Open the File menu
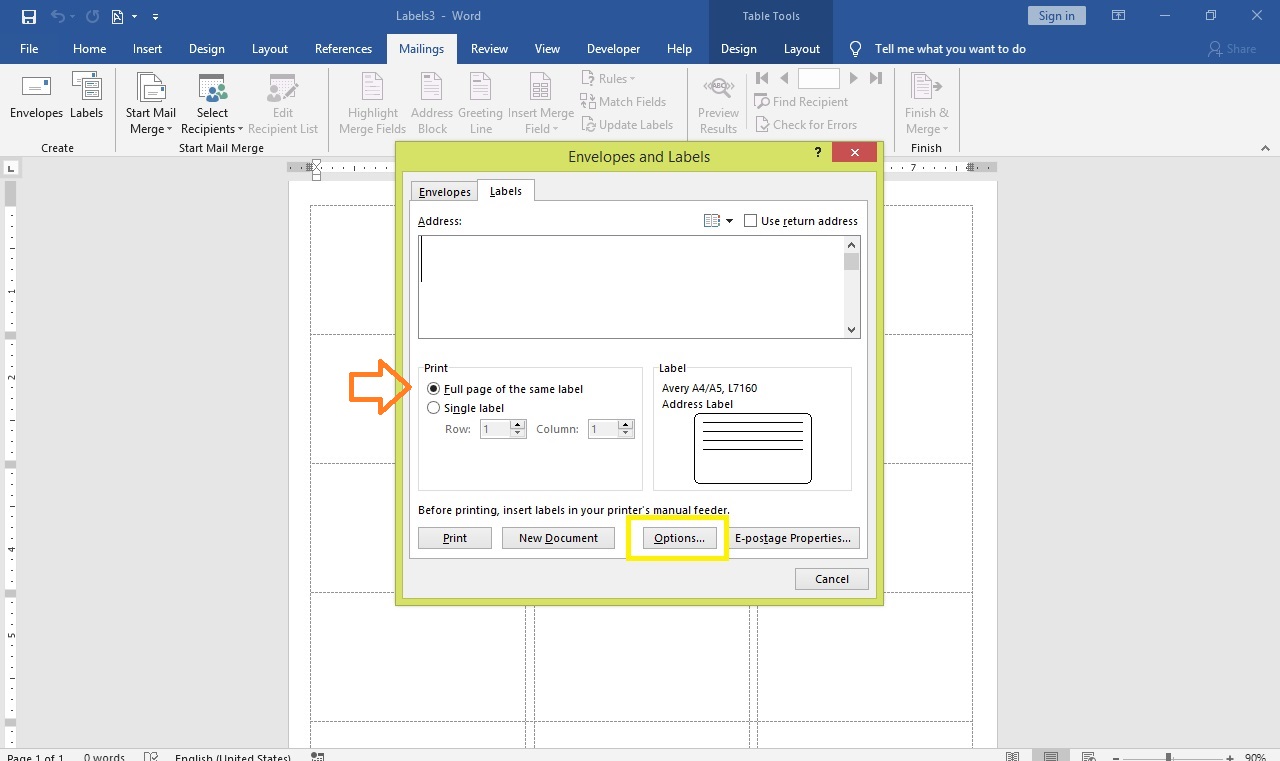This screenshot has width=1280, height=761. [x=29, y=48]
